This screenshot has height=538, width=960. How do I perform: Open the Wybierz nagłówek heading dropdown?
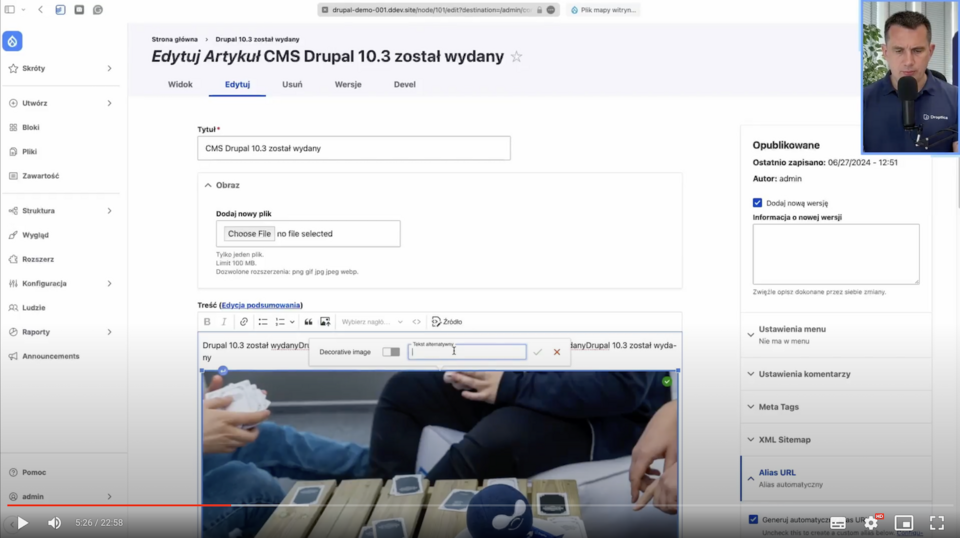tap(372, 322)
